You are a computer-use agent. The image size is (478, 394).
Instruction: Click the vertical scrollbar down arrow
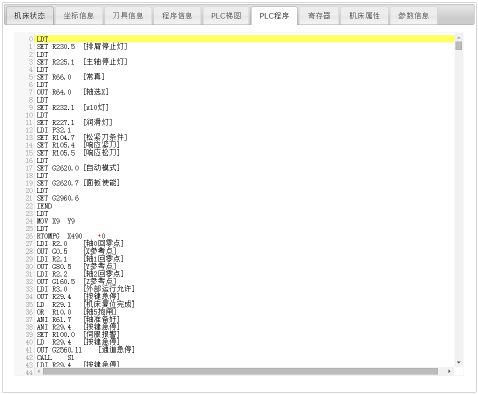coord(459,363)
